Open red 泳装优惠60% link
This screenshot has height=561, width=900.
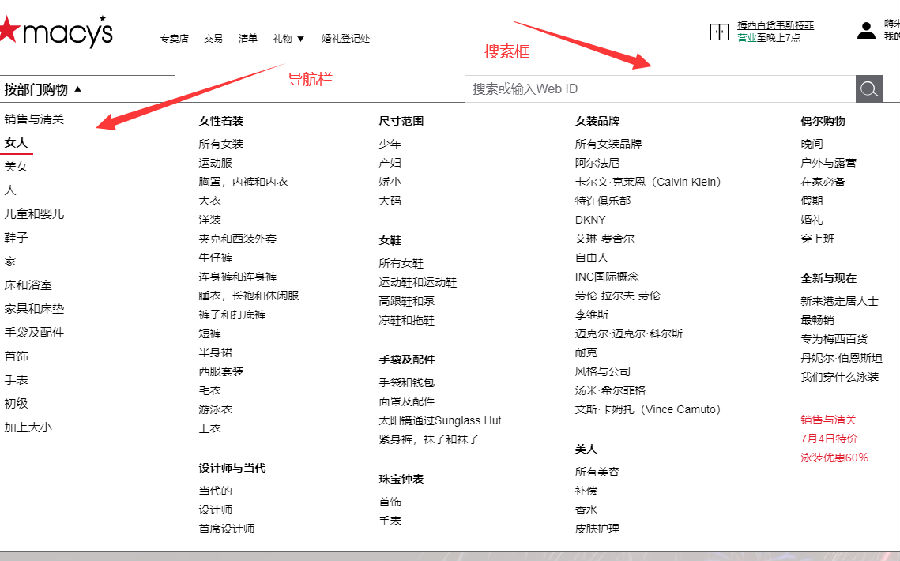[x=835, y=457]
